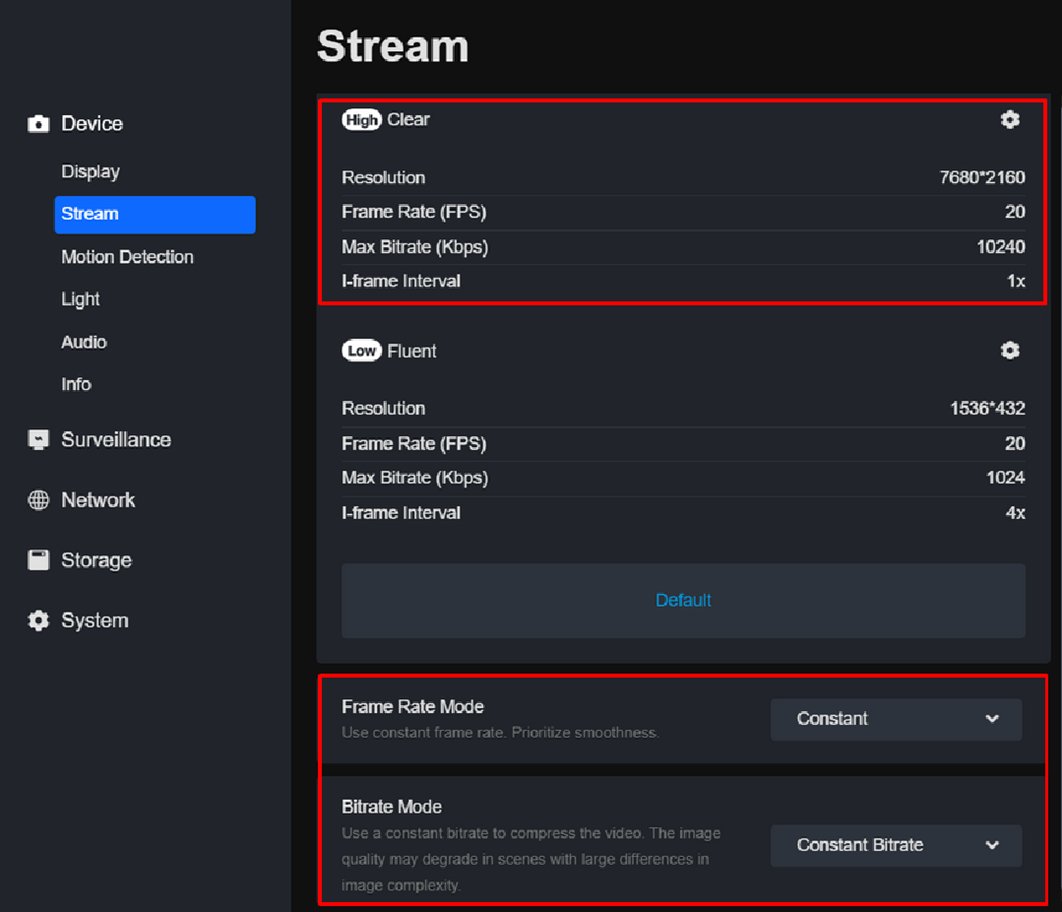Viewport: 1062px width, 912px height.
Task: Click the Fluent stream Max Bitrate value 1024
Action: [1005, 477]
